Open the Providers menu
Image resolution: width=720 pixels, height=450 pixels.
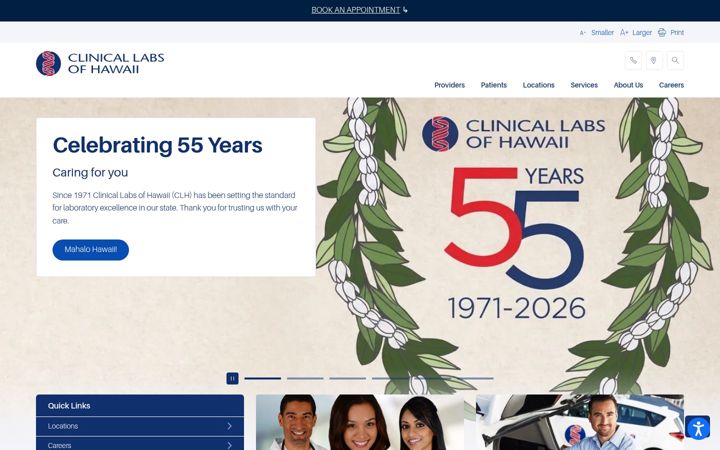(450, 85)
